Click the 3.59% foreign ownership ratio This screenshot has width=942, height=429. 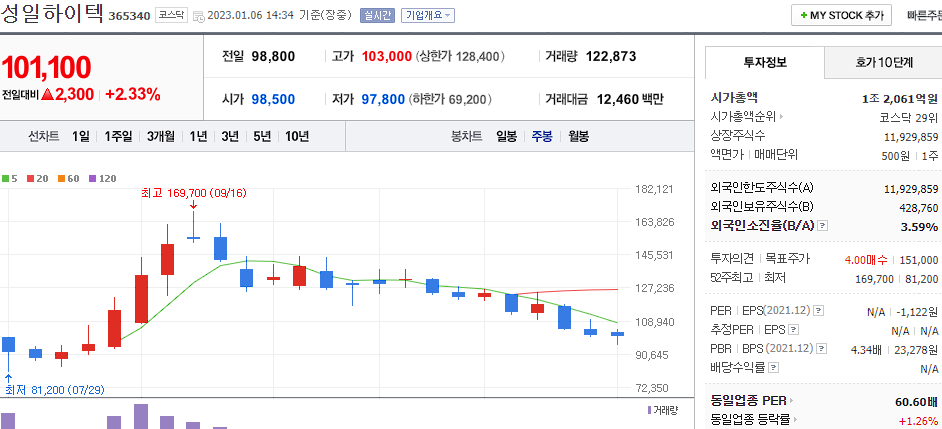[x=921, y=227]
